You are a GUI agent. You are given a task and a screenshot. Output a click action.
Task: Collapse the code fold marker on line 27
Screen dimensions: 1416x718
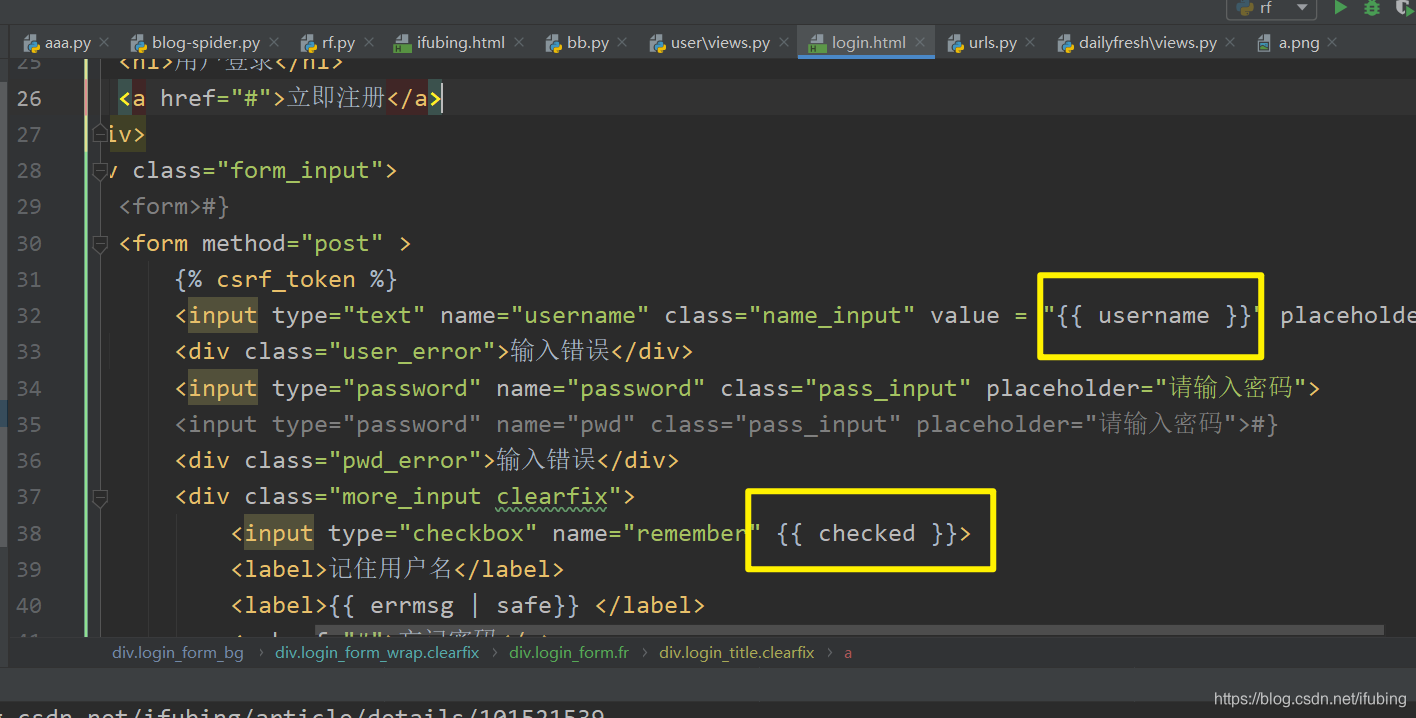[99, 134]
